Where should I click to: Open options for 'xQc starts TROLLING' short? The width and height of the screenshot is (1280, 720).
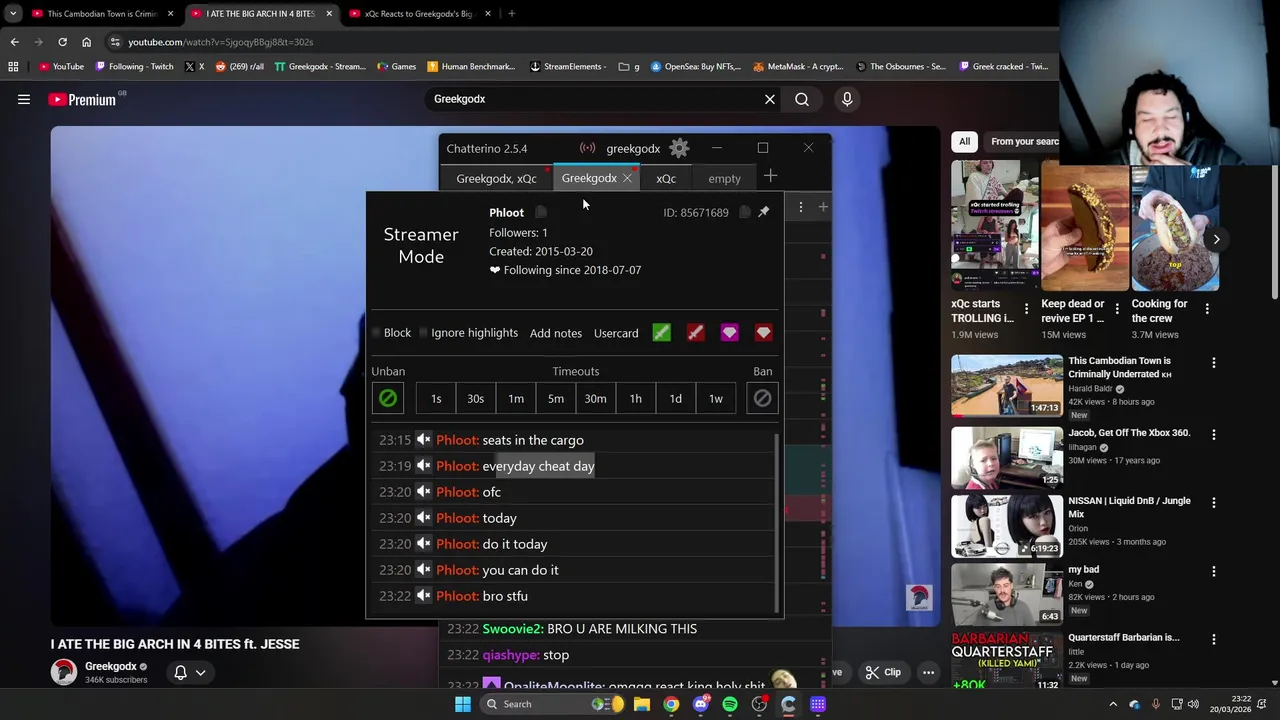pos(1026,309)
